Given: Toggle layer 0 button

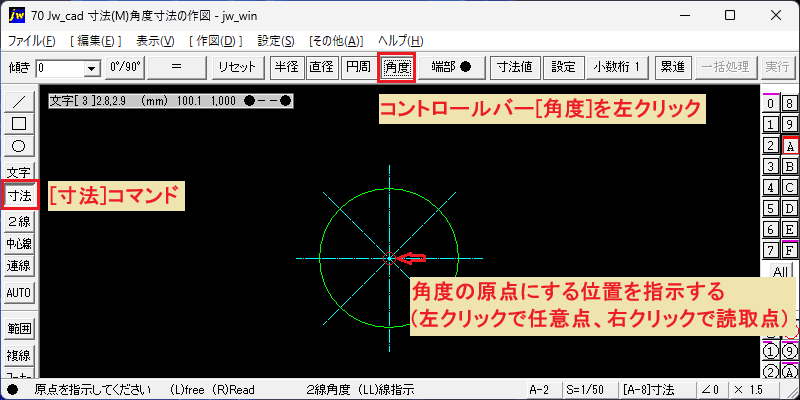Looking at the screenshot, I should coord(771,104).
